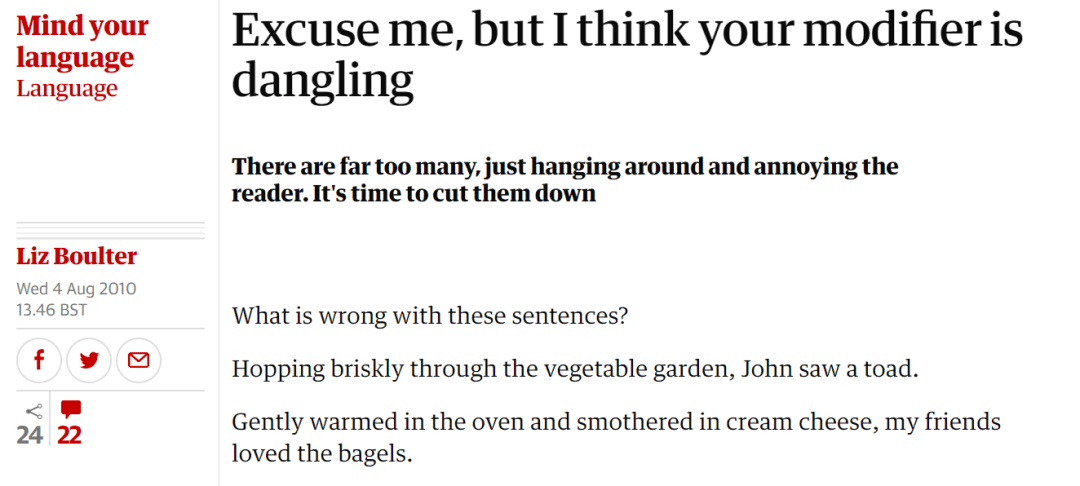Viewport: 1080px width, 486px height.
Task: Share the article on Twitter
Action: point(89,360)
